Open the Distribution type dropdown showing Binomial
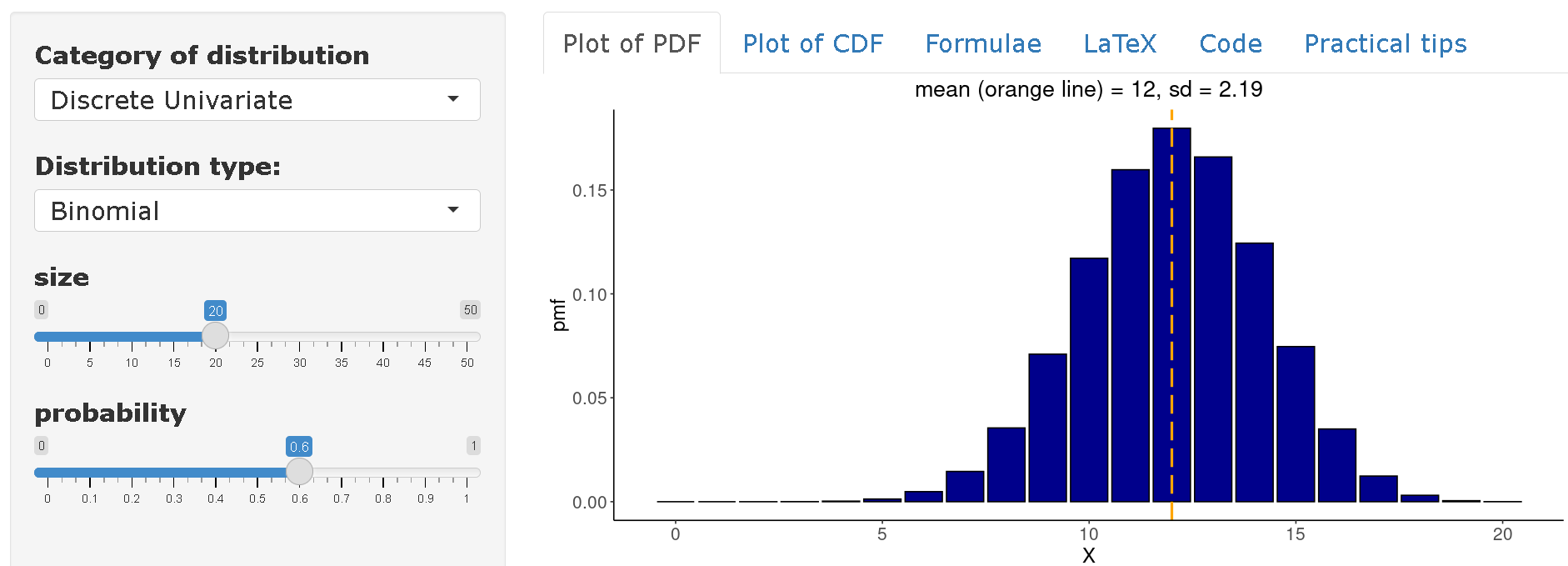Viewport: 1568px width, 566px height. pyautogui.click(x=257, y=210)
